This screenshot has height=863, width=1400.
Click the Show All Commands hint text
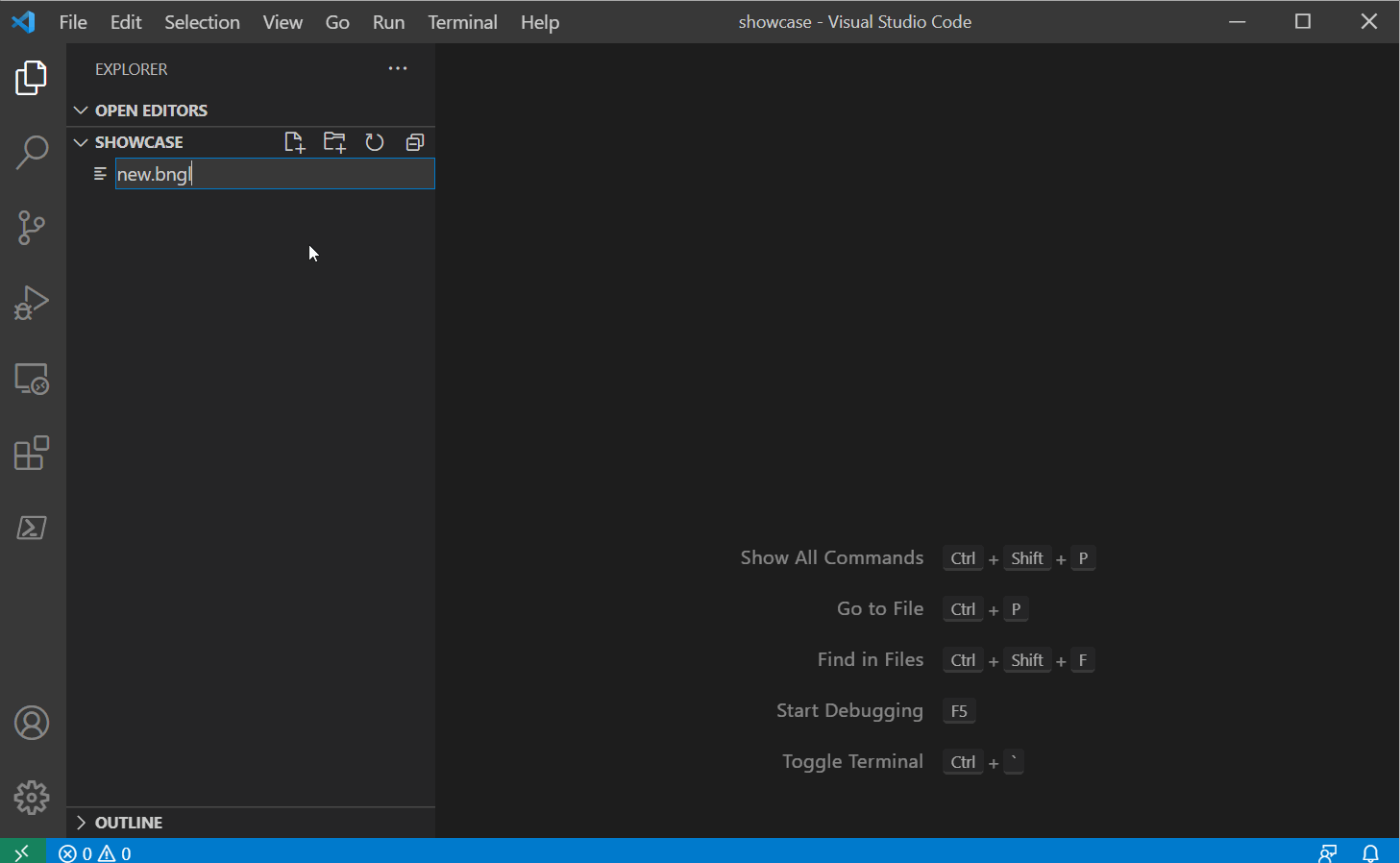pos(832,557)
